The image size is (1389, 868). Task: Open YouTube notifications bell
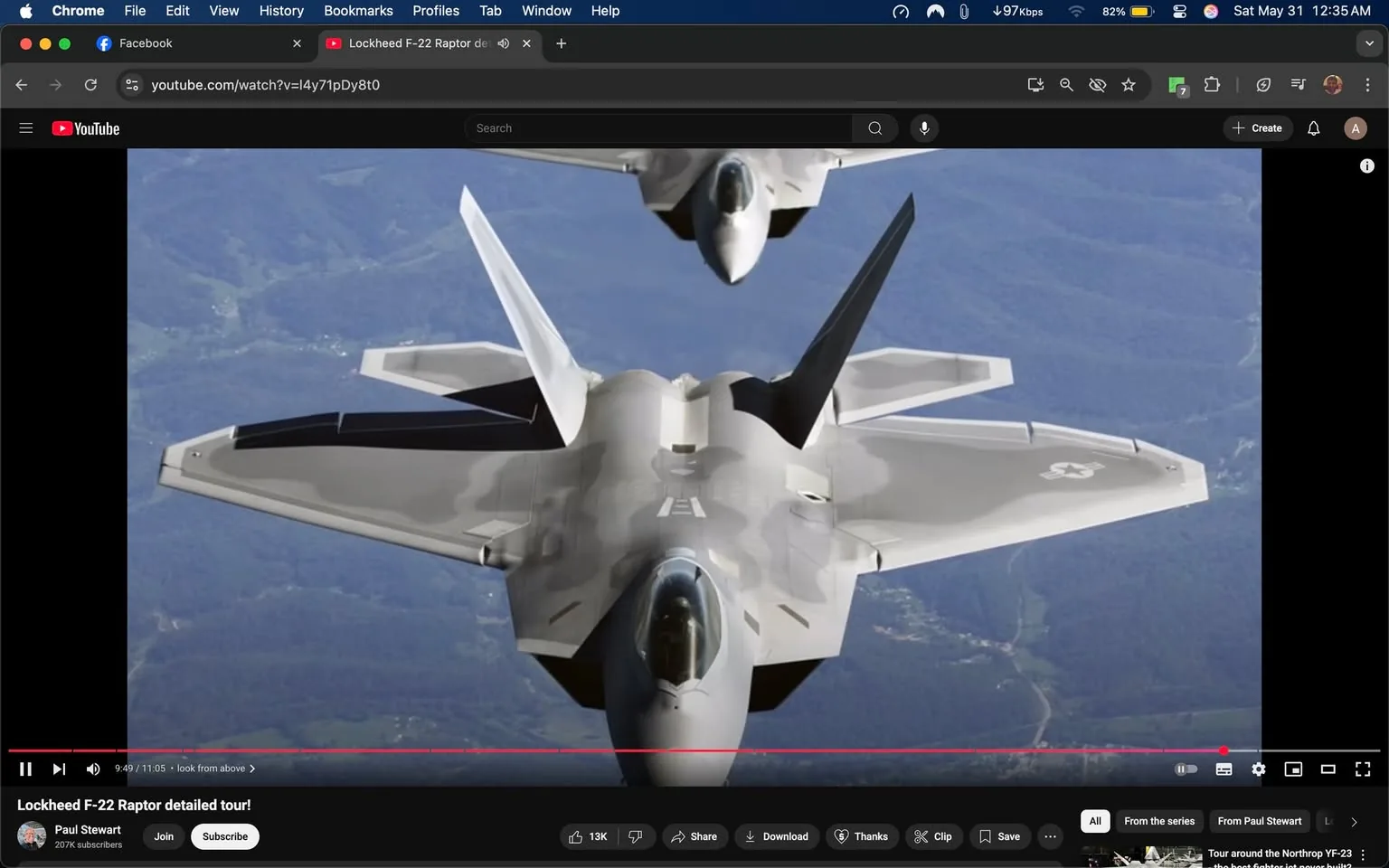(1313, 127)
